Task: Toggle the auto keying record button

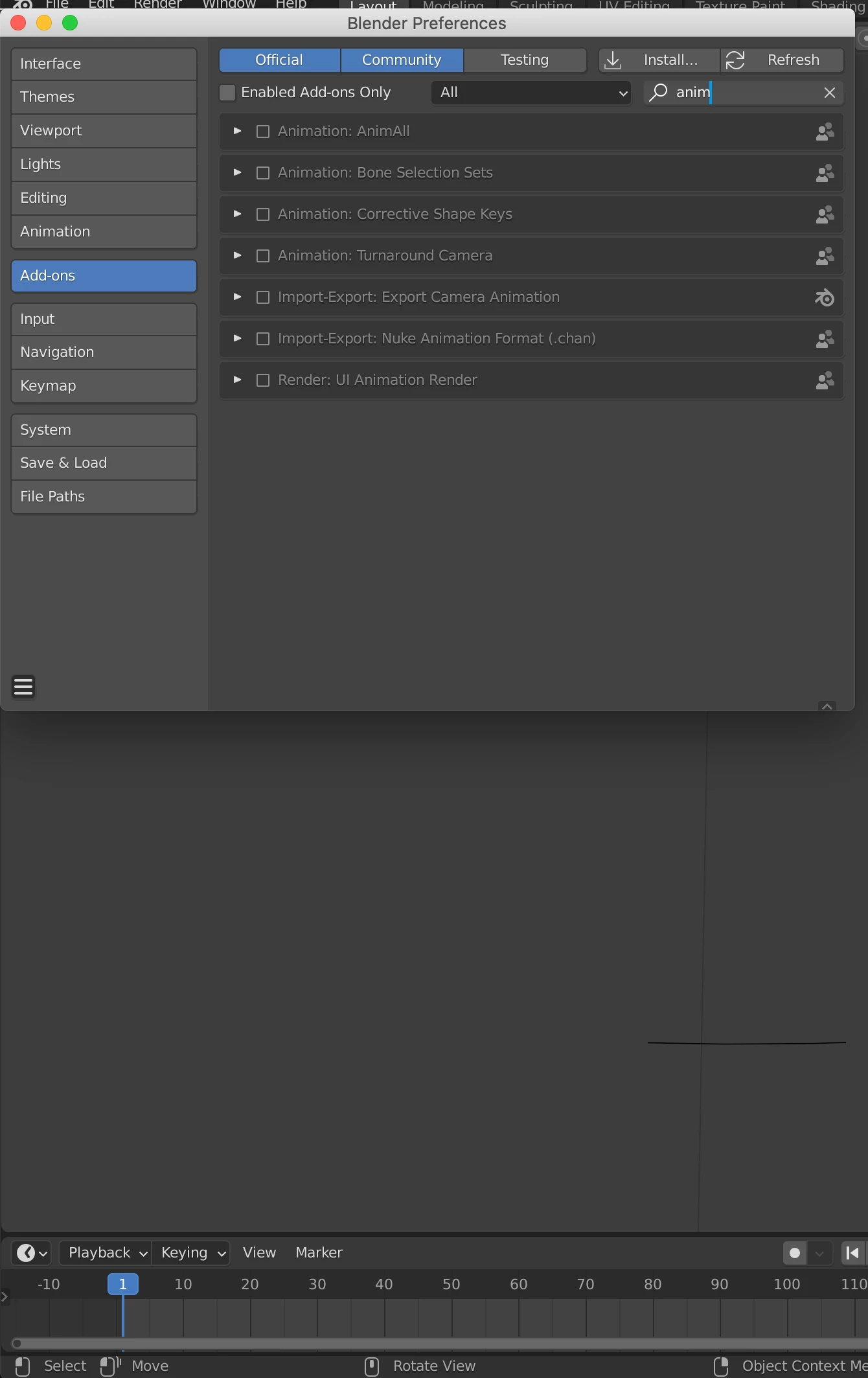Action: [x=795, y=1253]
